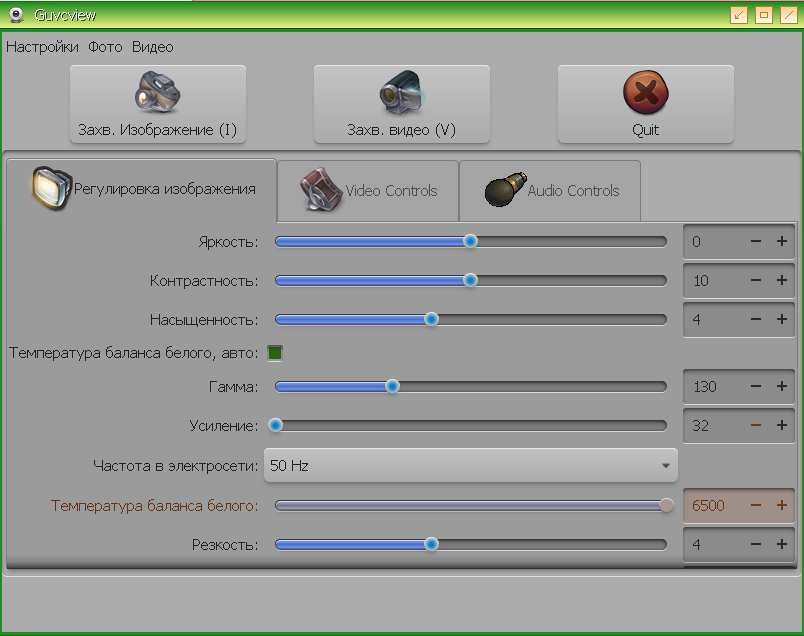The image size is (804, 636).
Task: Decrease Насыщенность with minus button
Action: [756, 319]
